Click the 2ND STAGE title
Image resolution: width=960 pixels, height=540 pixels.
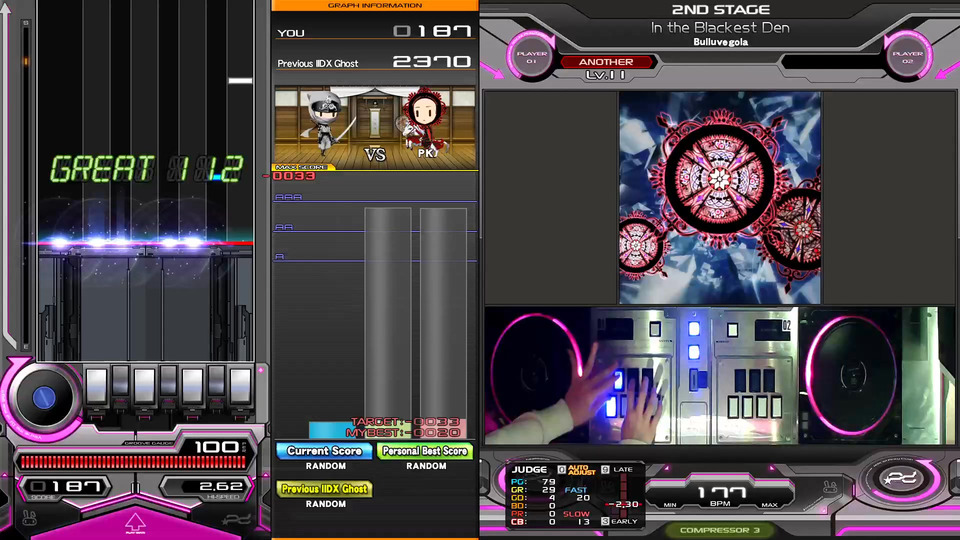click(721, 10)
